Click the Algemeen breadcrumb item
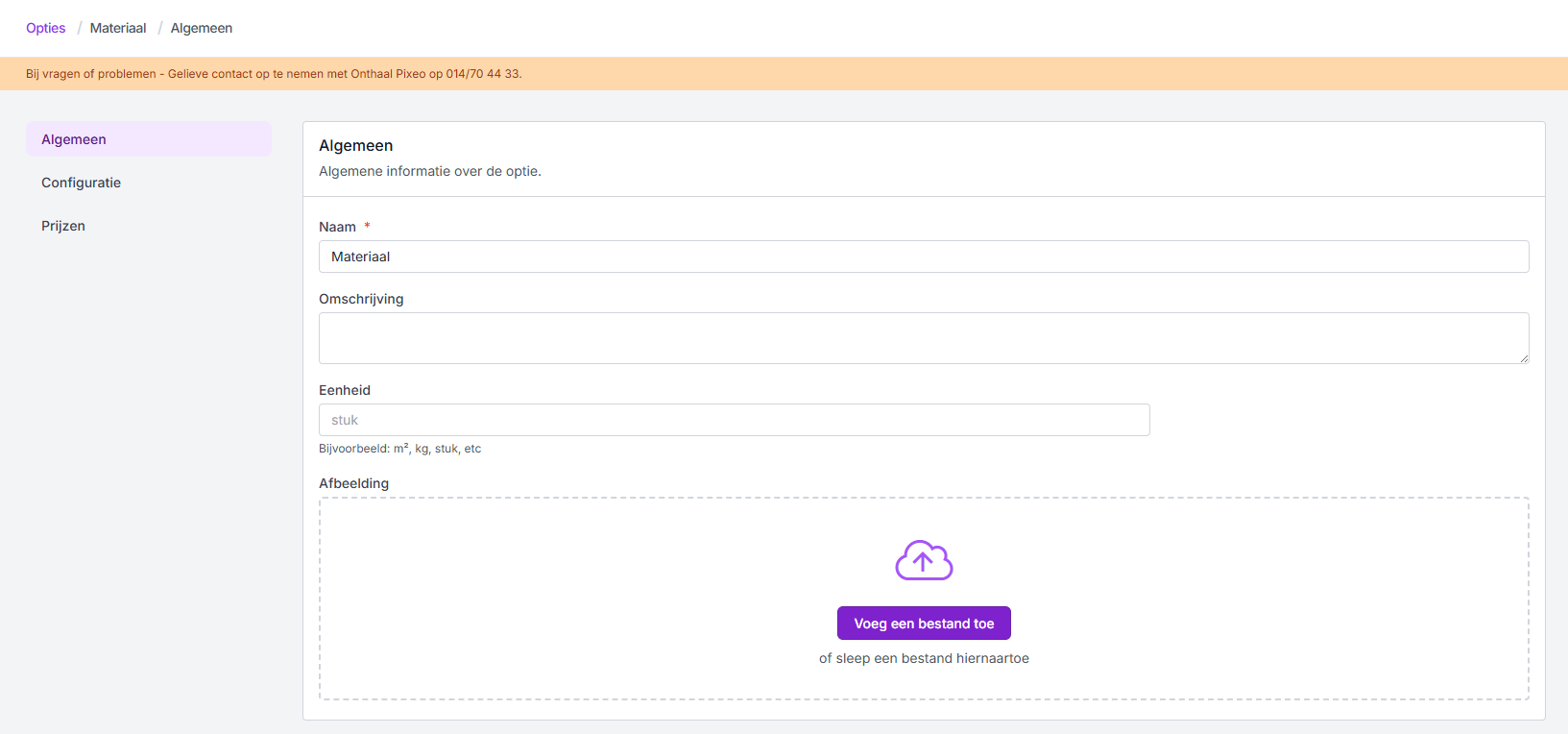Viewport: 1568px width, 734px height. [x=202, y=28]
